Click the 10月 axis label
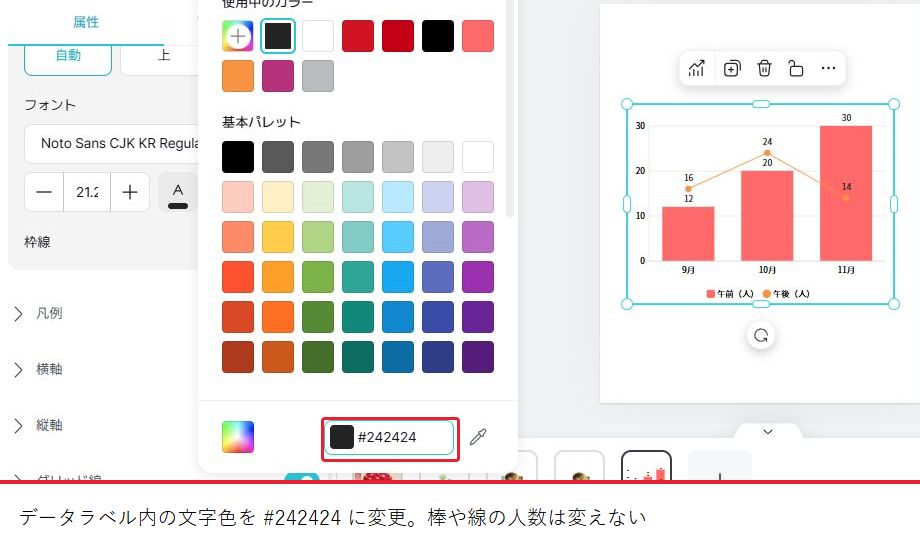 (x=767, y=270)
